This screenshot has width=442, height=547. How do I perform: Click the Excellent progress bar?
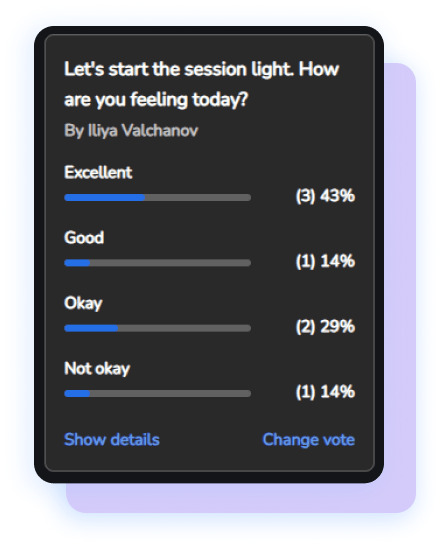tap(158, 197)
